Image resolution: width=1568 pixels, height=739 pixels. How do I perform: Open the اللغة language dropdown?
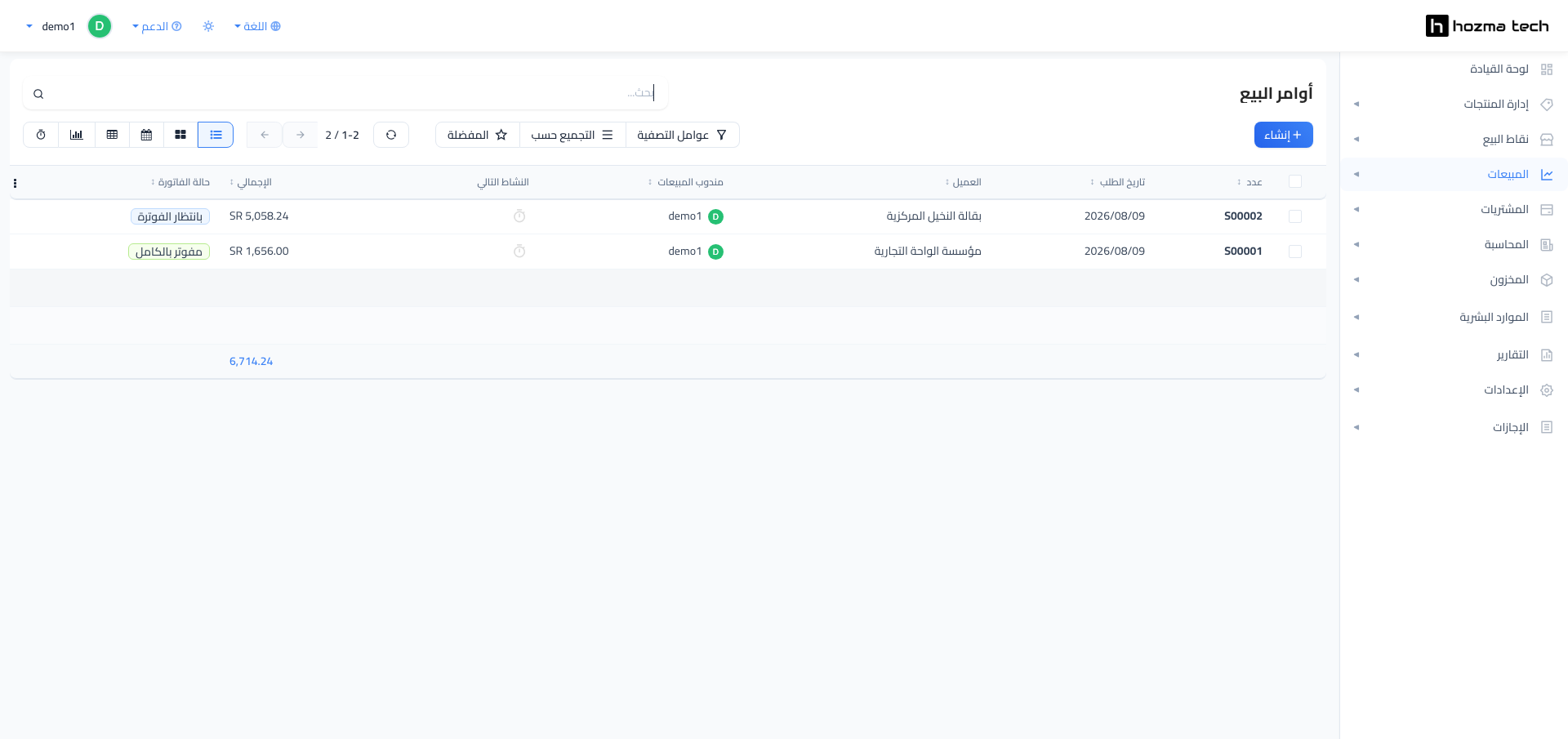pos(257,26)
